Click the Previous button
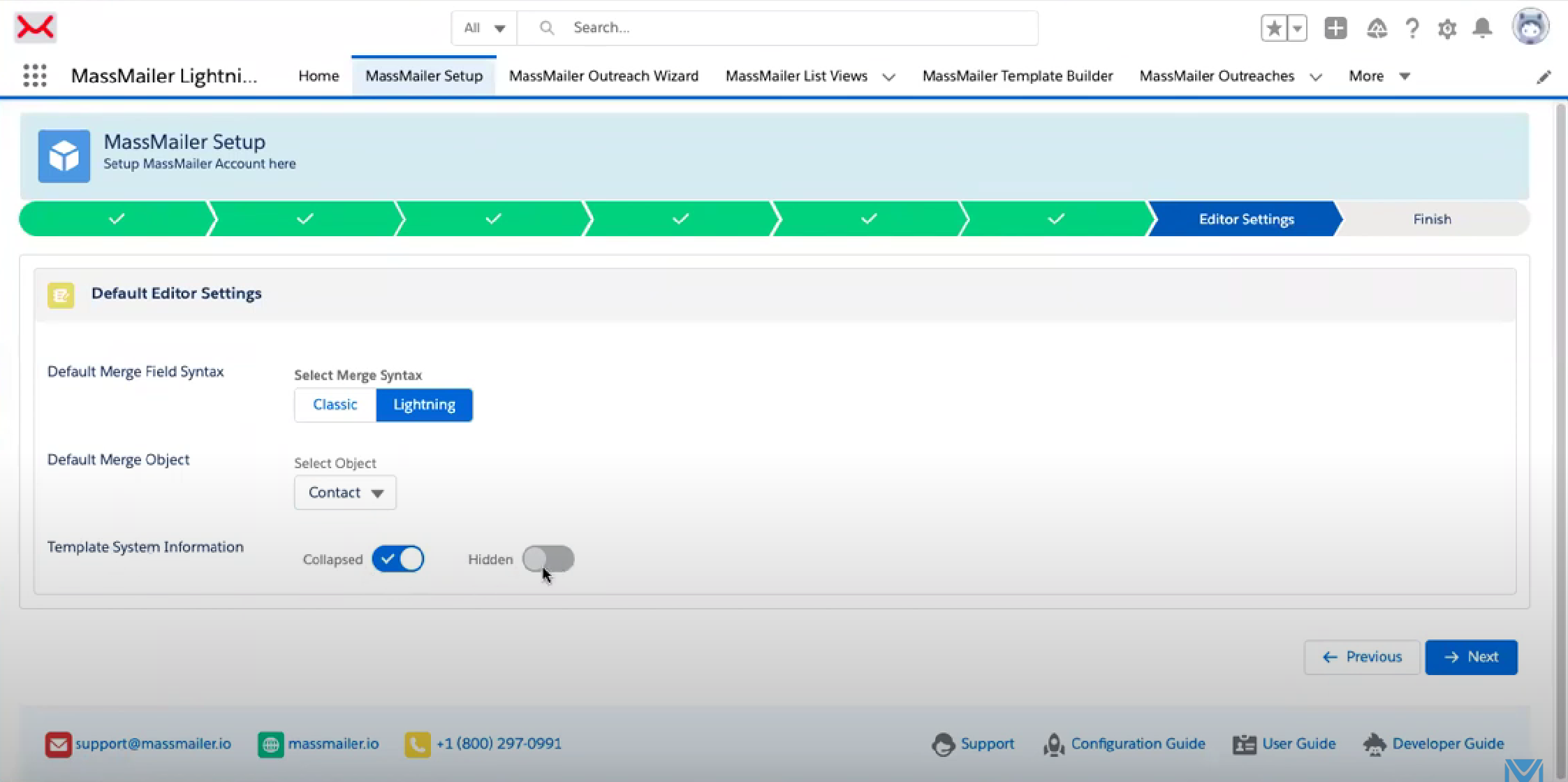This screenshot has width=1568, height=782. (x=1362, y=657)
